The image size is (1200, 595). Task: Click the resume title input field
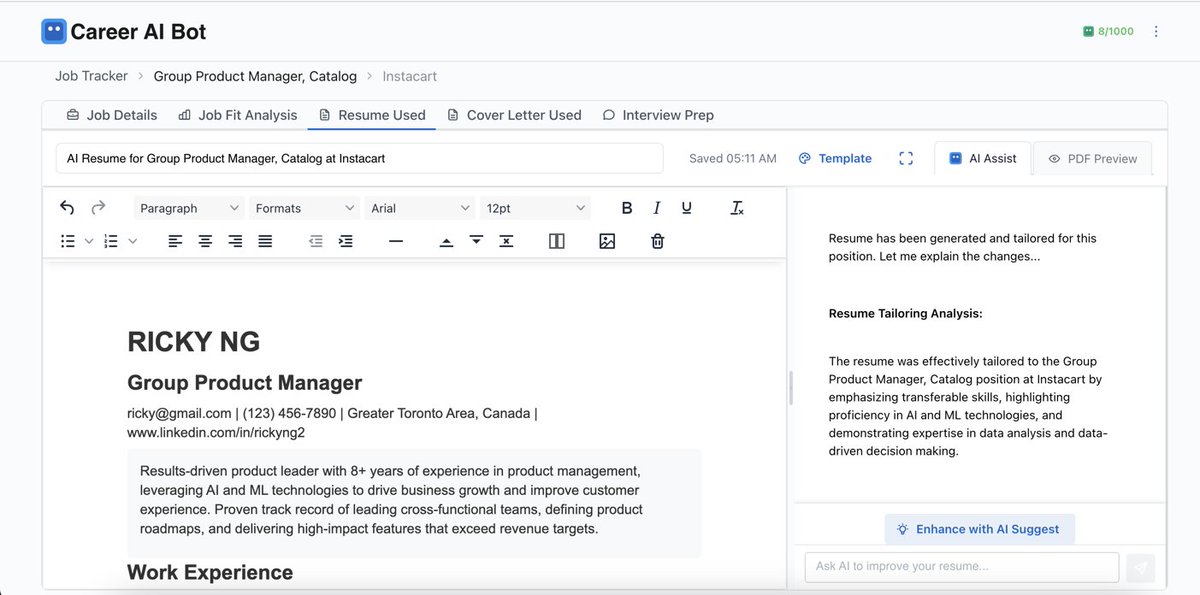click(x=359, y=158)
